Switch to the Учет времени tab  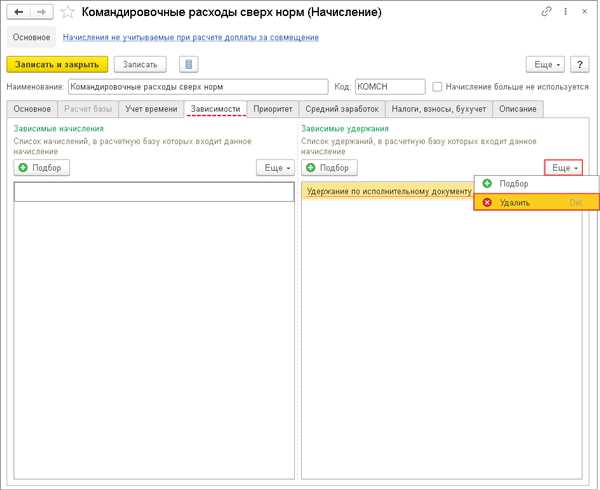[x=151, y=109]
